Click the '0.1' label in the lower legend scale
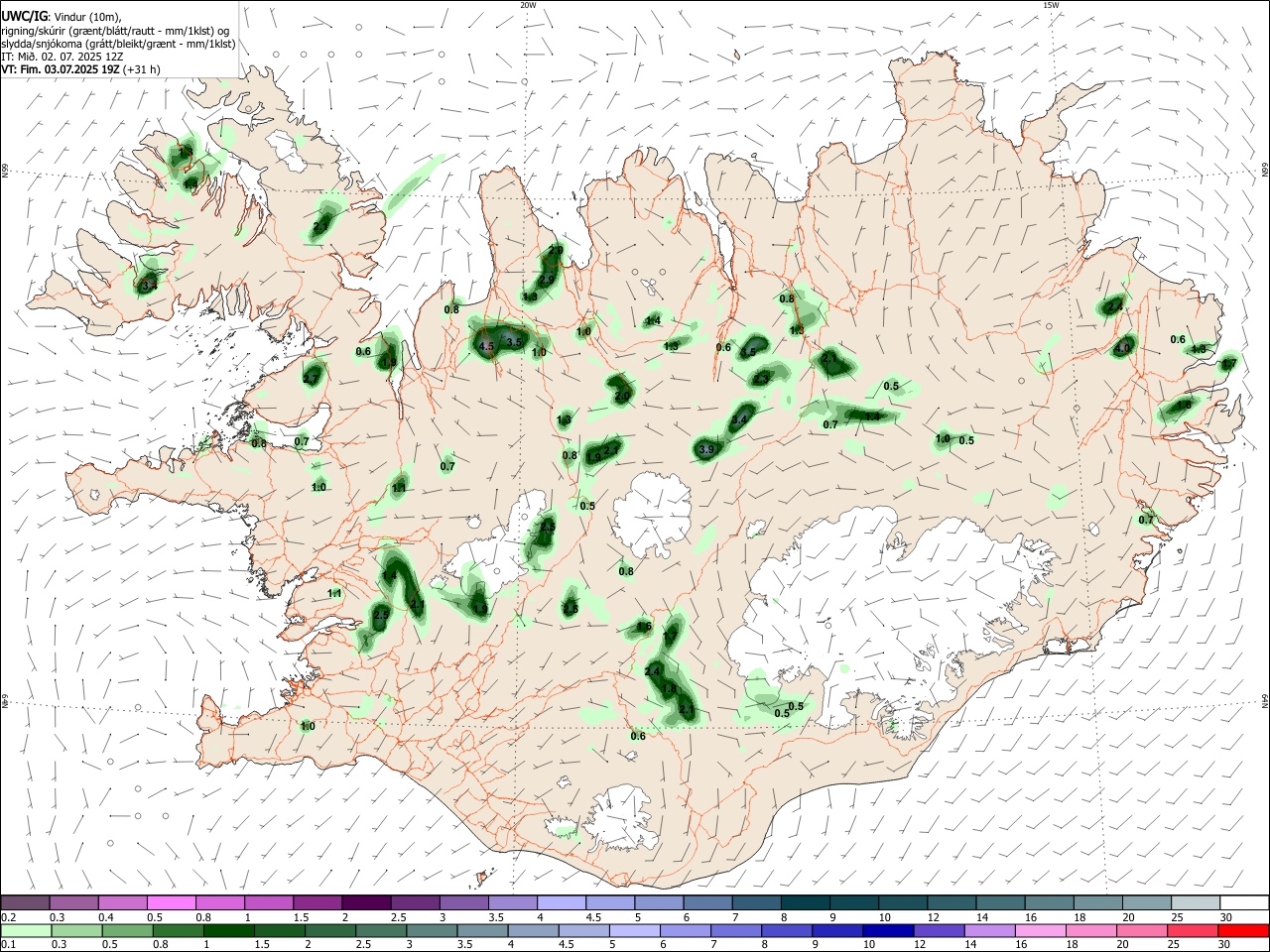The width and height of the screenshot is (1270, 952). 7,945
